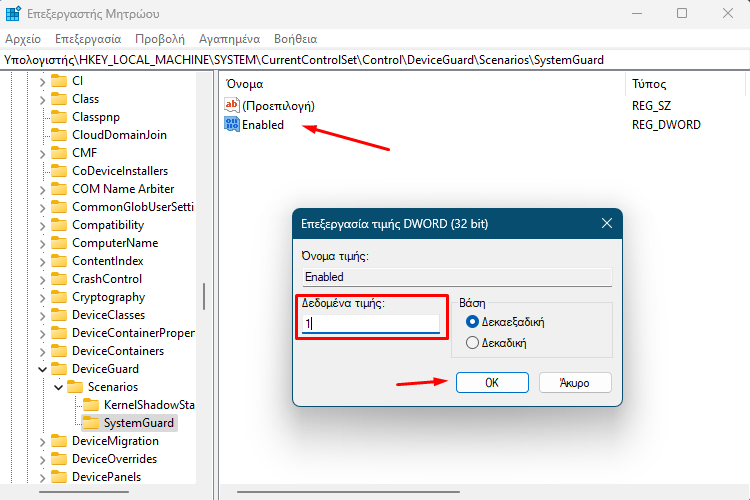The height and width of the screenshot is (500, 750).
Task: Select the KernelShadowSta folder icon
Action: [91, 405]
